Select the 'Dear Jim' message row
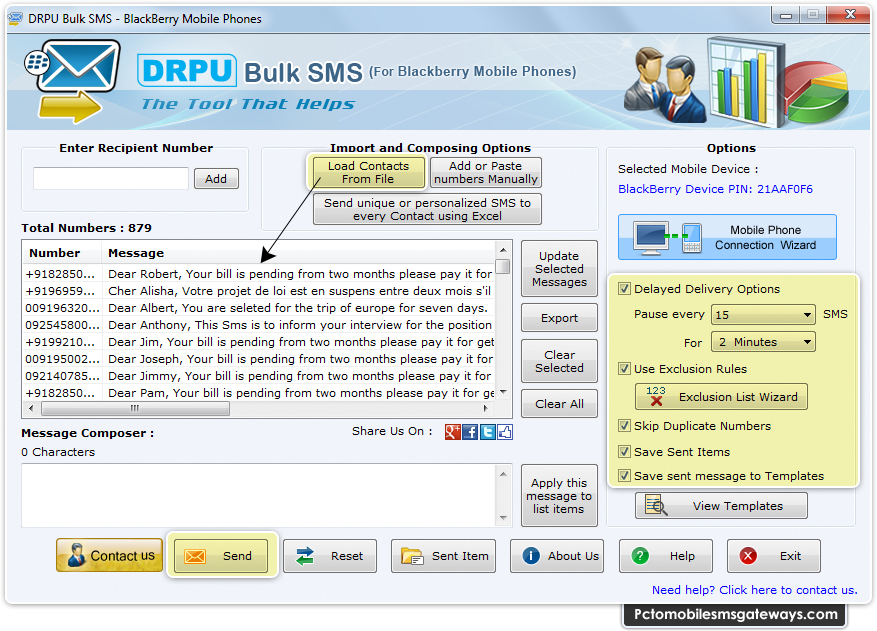The width and height of the screenshot is (877, 631). [x=259, y=342]
